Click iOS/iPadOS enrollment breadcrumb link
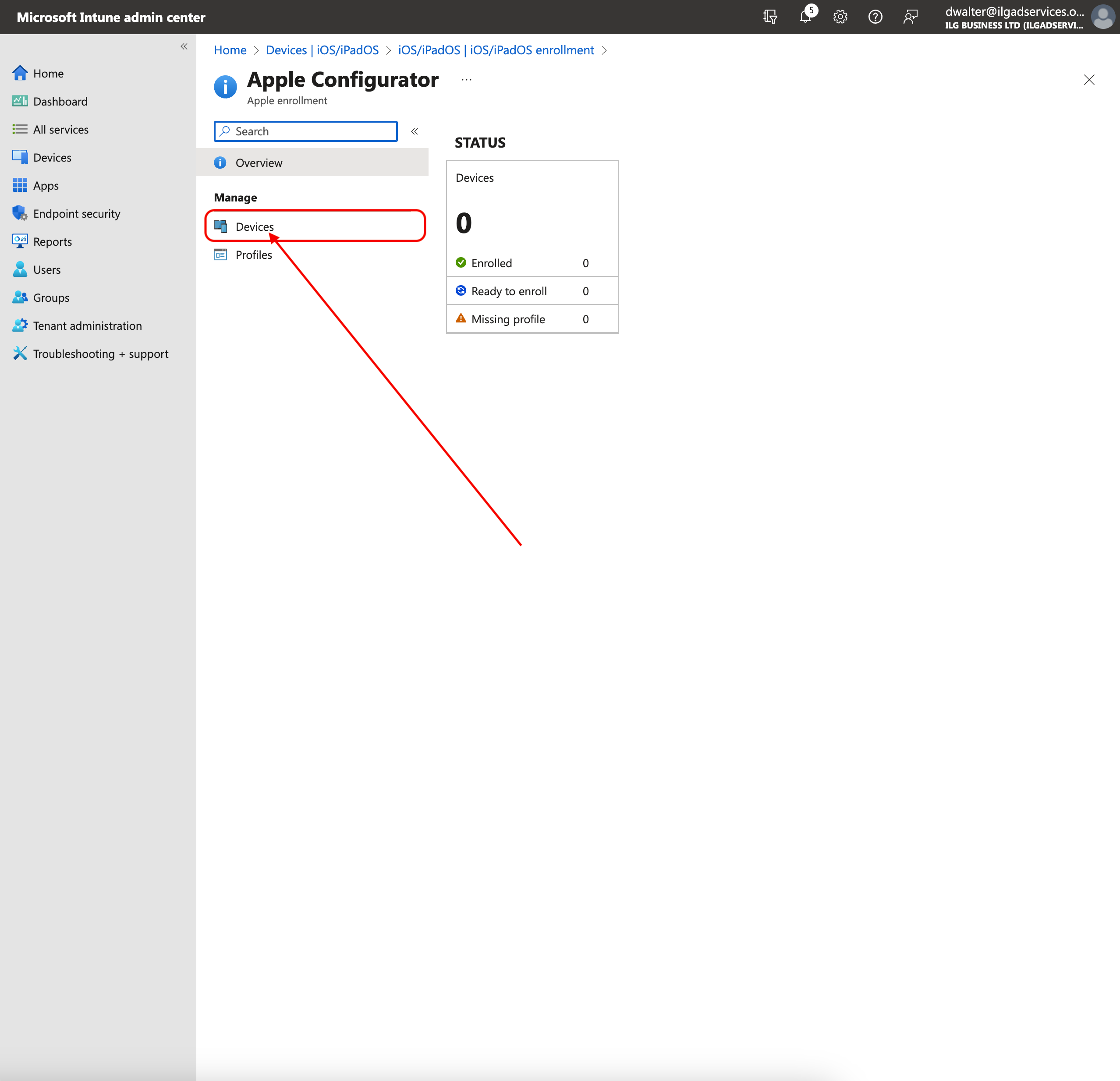This screenshot has width=1120, height=1081. point(496,50)
